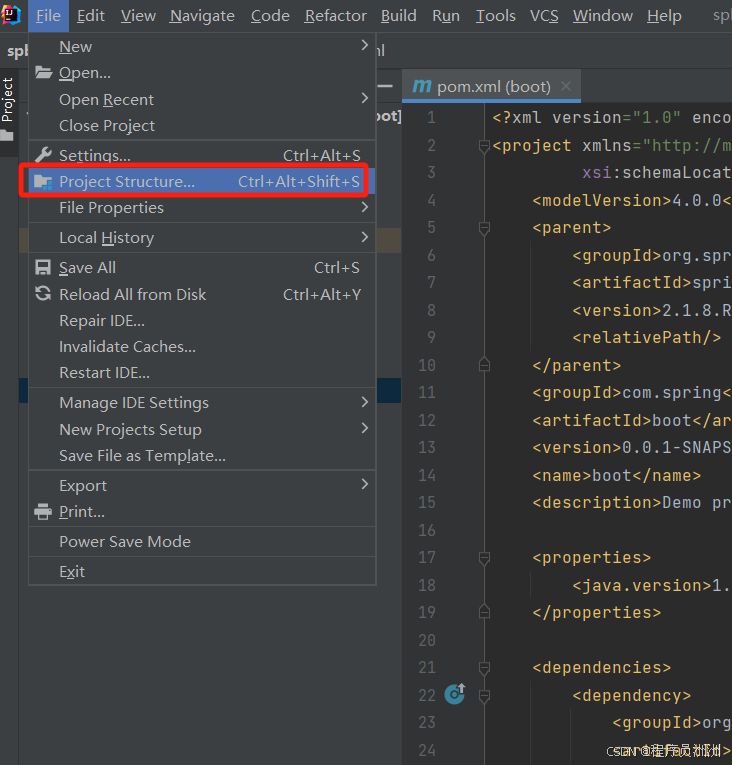Click the folder icon beside Open
This screenshot has height=765, width=732.
point(43,72)
